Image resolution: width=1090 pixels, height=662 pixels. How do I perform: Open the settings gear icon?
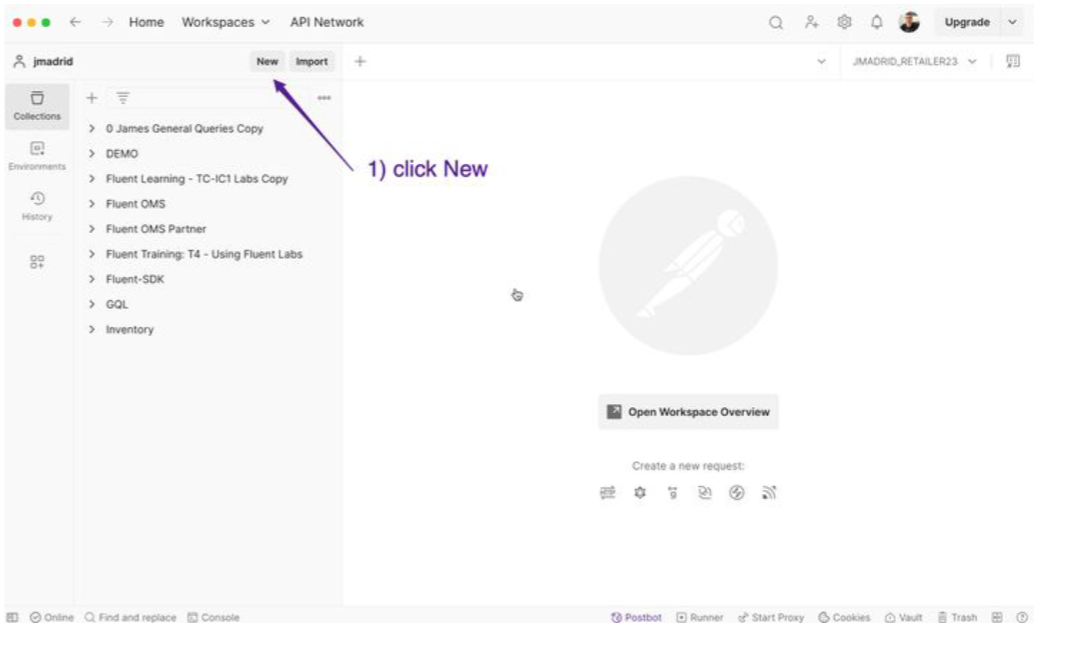point(844,22)
